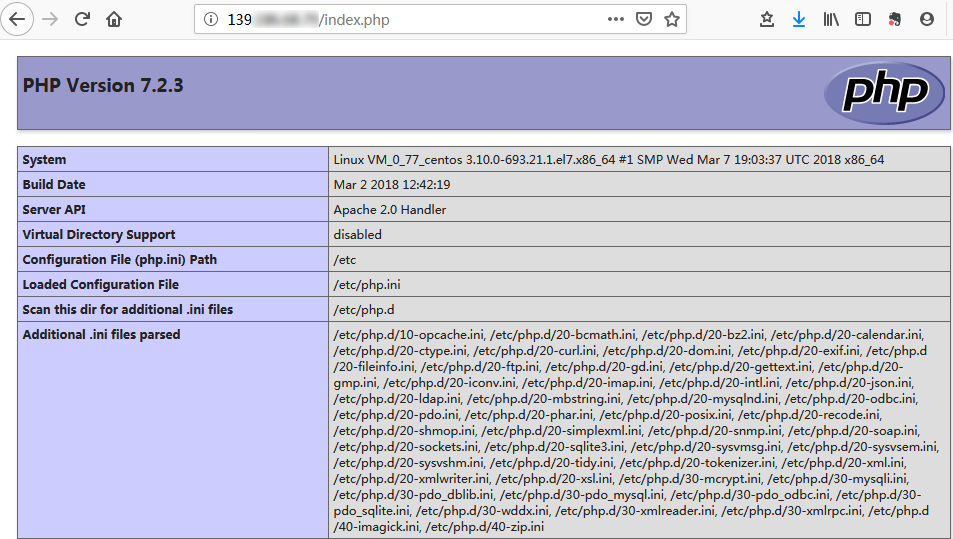Select /etc/php.d/30-mysqli.ini in parsed list

click(x=838, y=479)
